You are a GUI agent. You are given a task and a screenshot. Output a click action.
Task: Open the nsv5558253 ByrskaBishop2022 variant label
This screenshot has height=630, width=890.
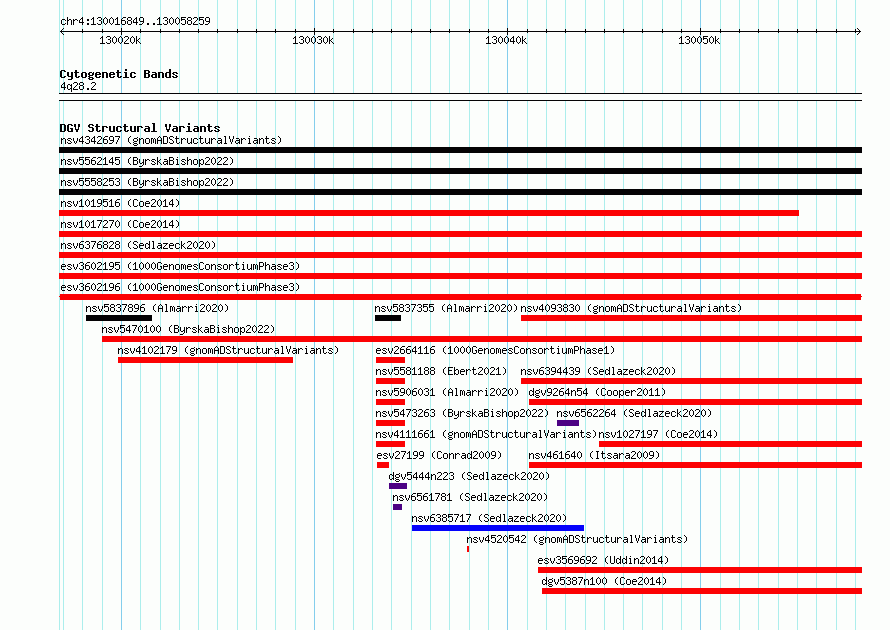pos(147,182)
